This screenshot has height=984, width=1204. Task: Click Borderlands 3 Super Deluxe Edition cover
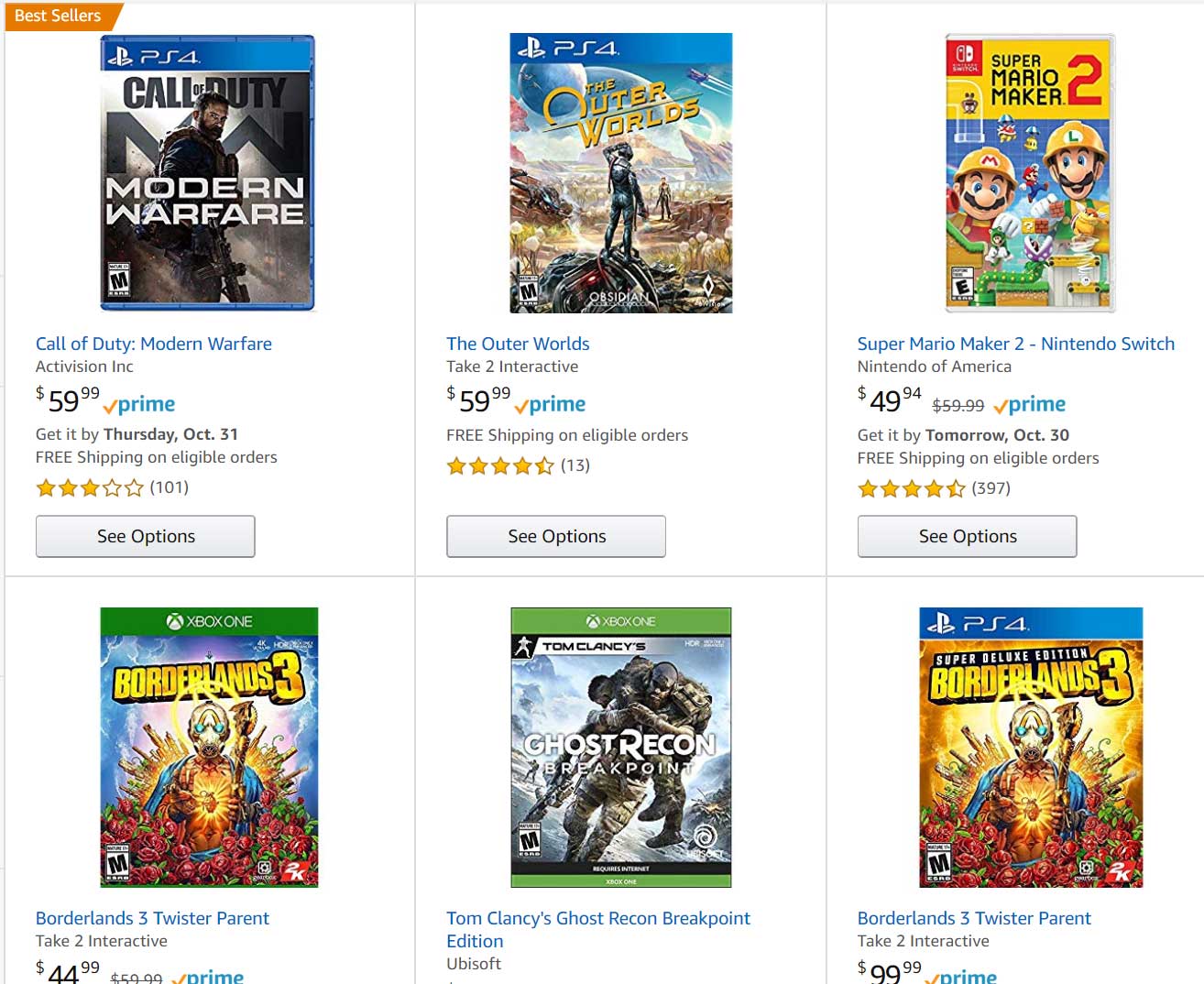click(x=1031, y=747)
